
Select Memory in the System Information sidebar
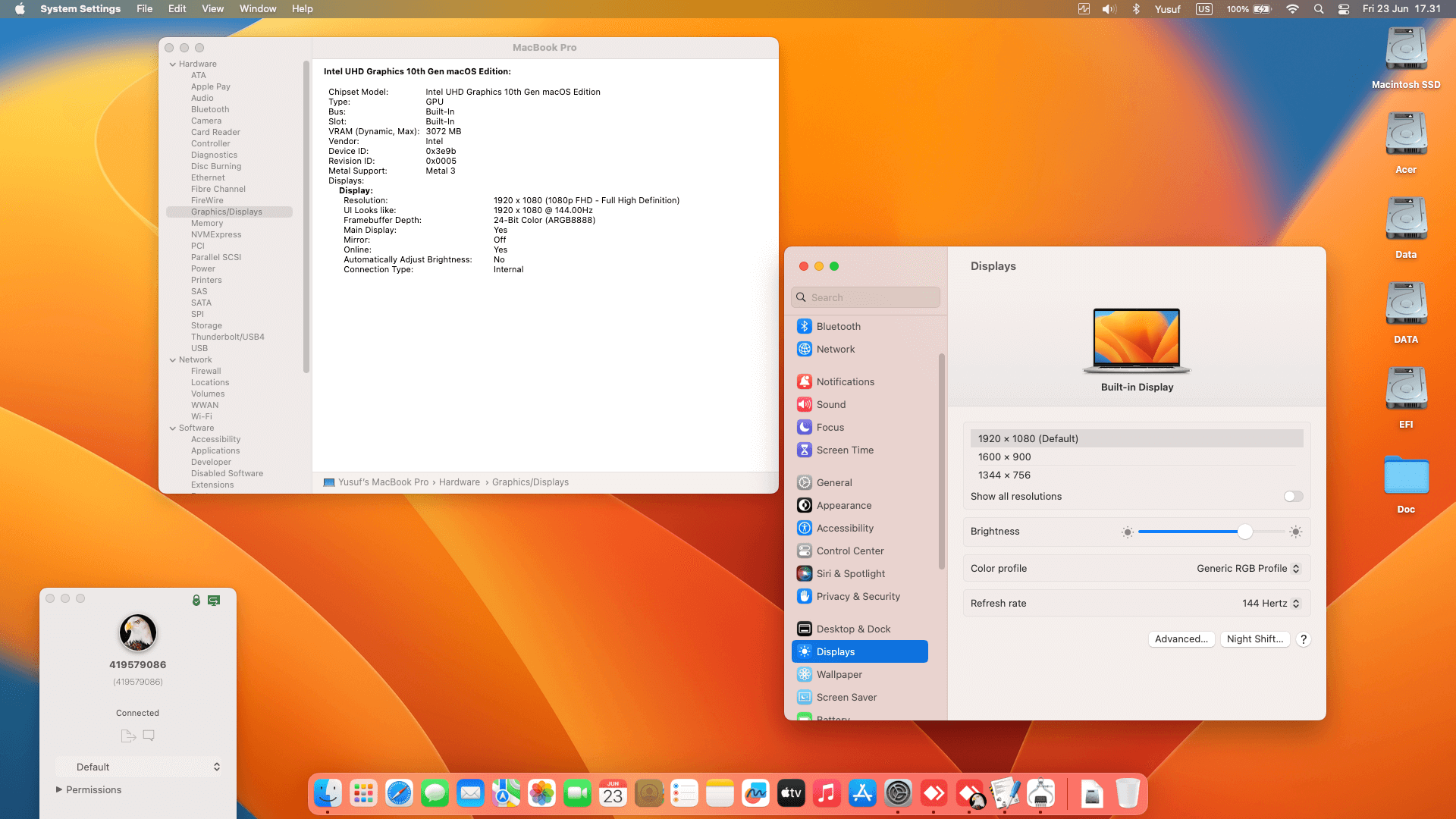coord(207,223)
